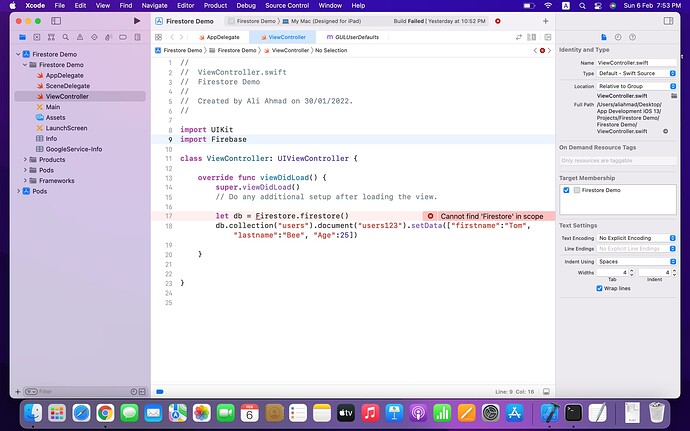Open the find navigator magnifier icon
Screen dimensions: 690x431
tap(66, 37)
